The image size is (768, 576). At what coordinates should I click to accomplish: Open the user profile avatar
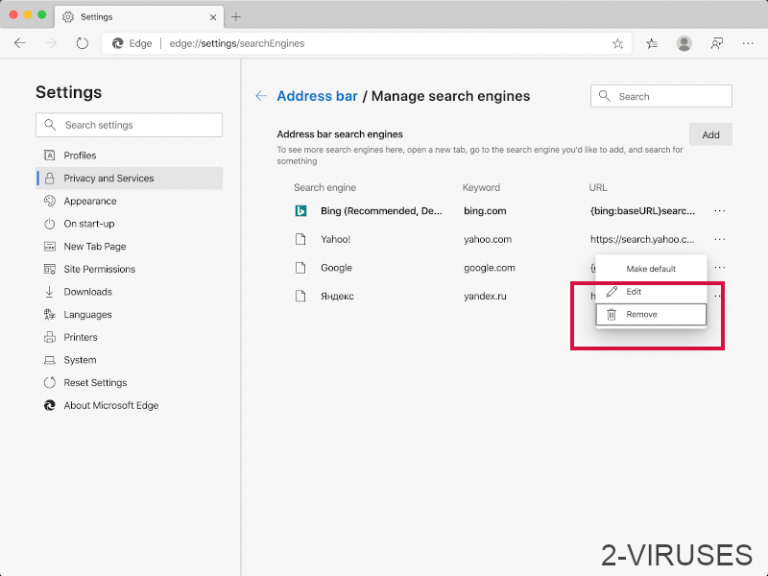pyautogui.click(x=684, y=43)
